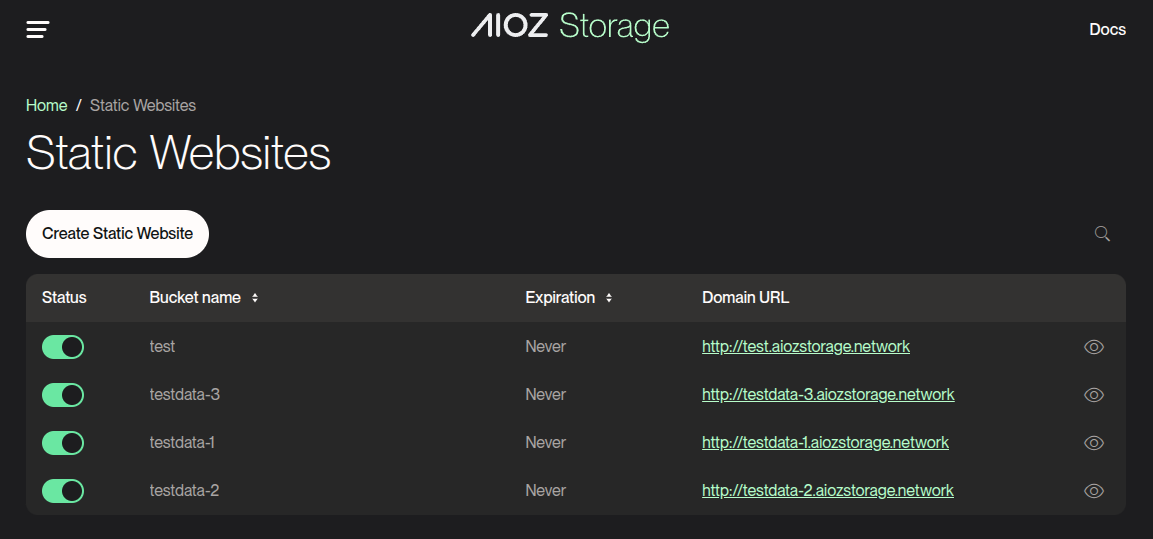Toggle the testdata-3 status switch
The width and height of the screenshot is (1153, 539).
63,395
